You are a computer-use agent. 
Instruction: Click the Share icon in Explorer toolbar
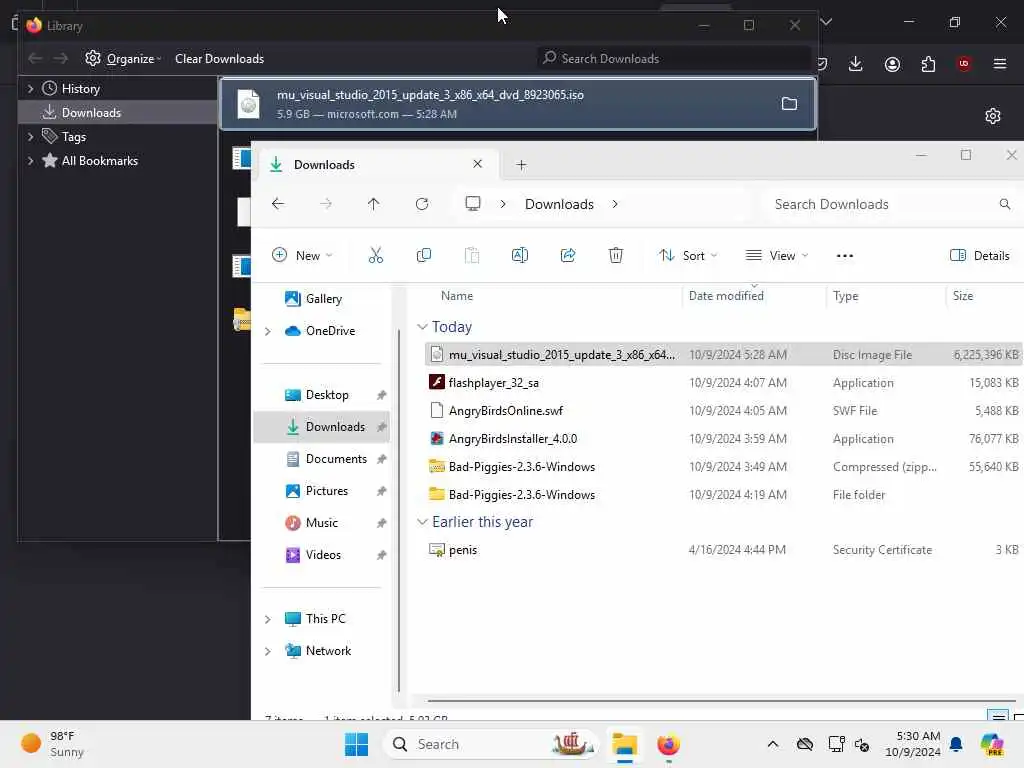(568, 255)
